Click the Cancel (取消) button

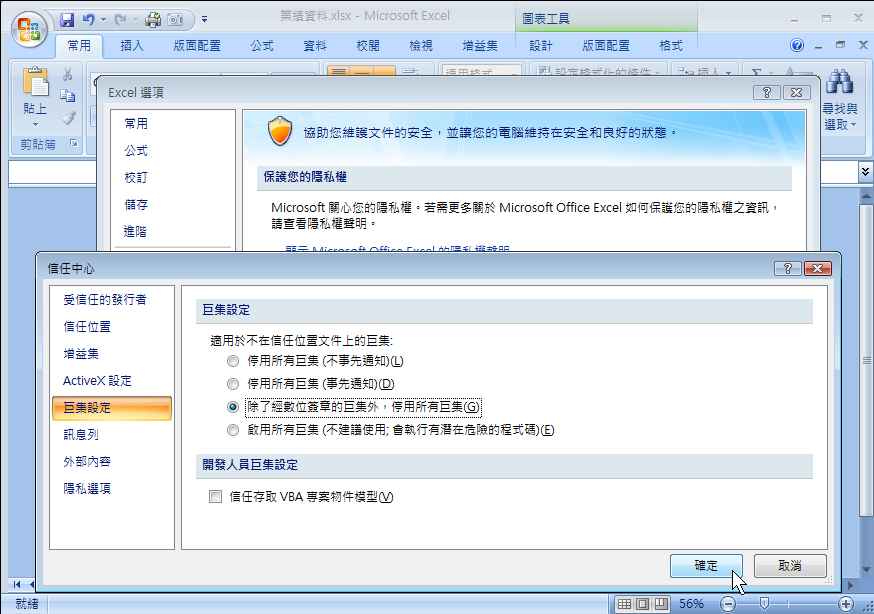point(790,566)
